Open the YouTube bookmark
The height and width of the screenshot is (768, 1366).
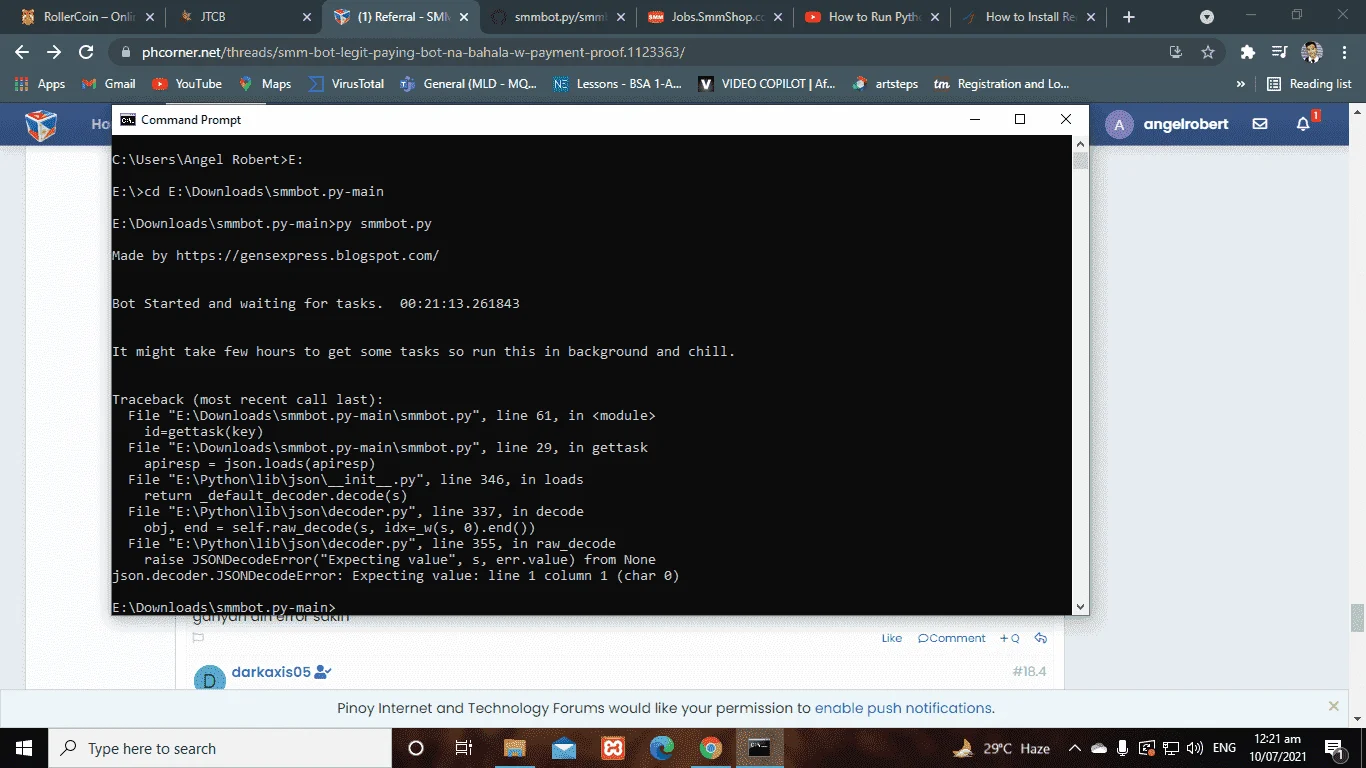(x=187, y=84)
